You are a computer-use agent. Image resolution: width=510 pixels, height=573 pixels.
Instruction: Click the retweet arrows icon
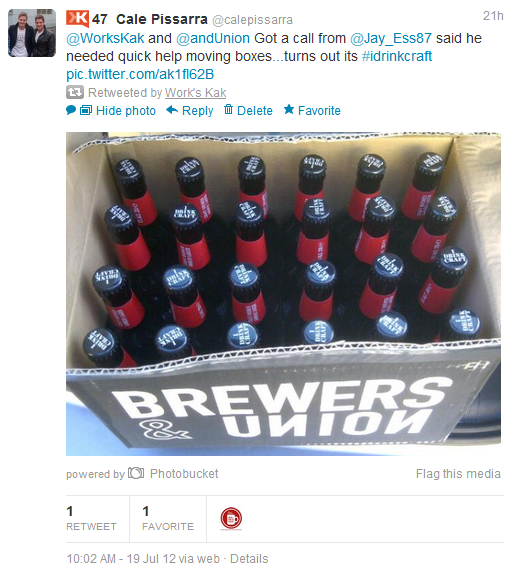tap(75, 92)
